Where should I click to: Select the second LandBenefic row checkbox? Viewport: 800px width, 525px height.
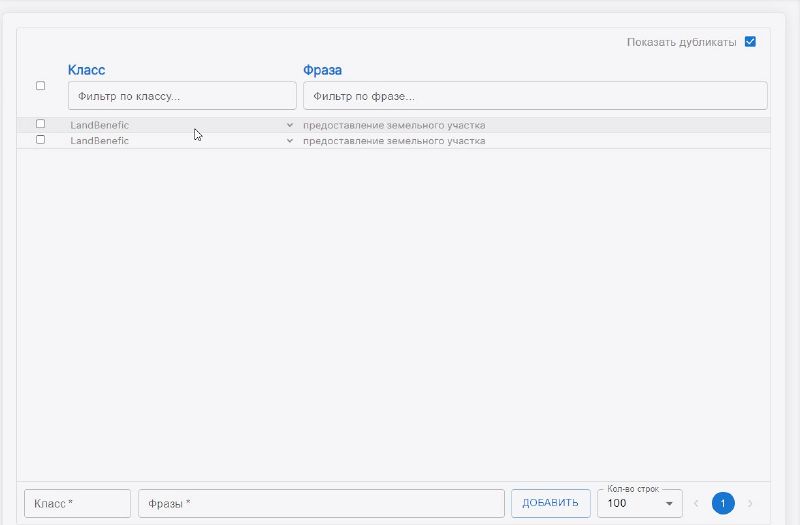[x=41, y=140]
